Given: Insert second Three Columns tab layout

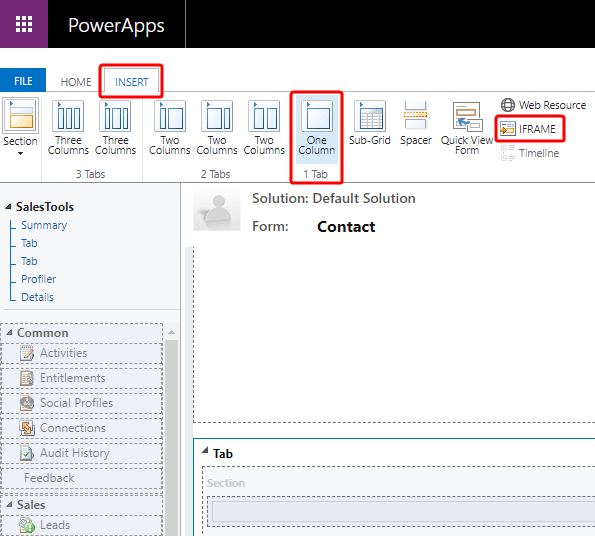Looking at the screenshot, I should (115, 127).
